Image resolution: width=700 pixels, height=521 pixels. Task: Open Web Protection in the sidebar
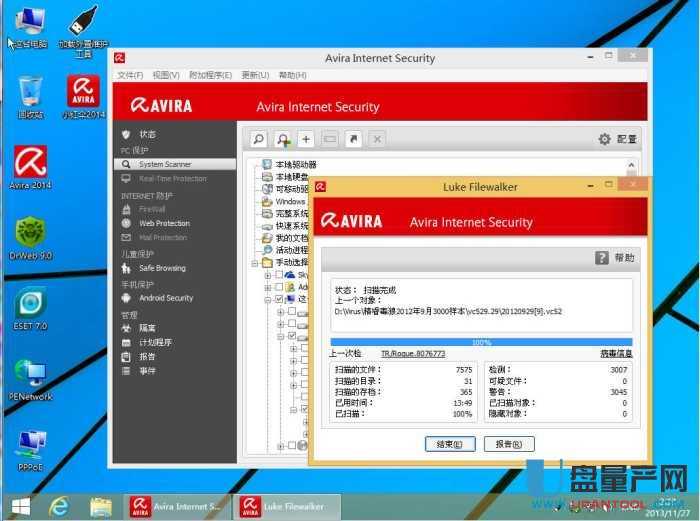pyautogui.click(x=164, y=223)
